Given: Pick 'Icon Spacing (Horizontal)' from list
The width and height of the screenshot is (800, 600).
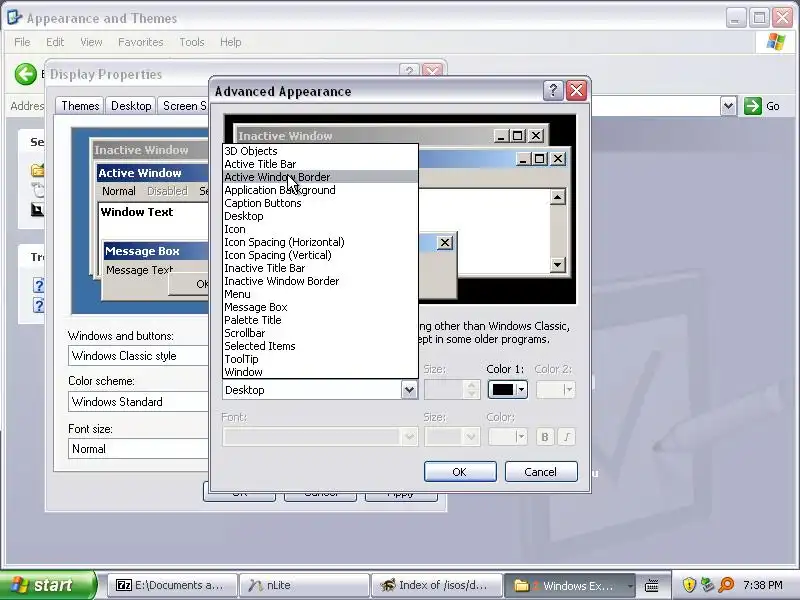Looking at the screenshot, I should tap(320, 242).
